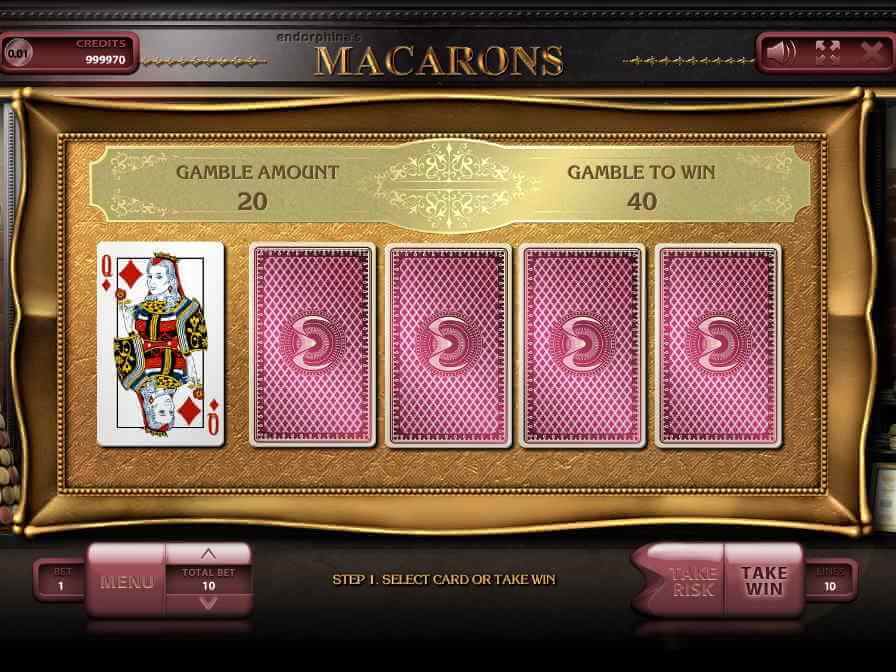Click the 0.01 coin value chip

click(18, 53)
